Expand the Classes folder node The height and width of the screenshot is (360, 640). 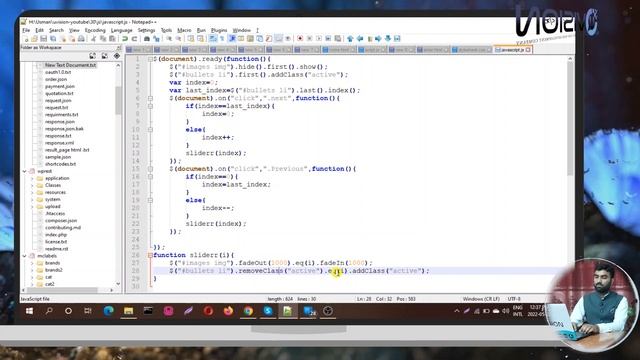[x=32, y=185]
